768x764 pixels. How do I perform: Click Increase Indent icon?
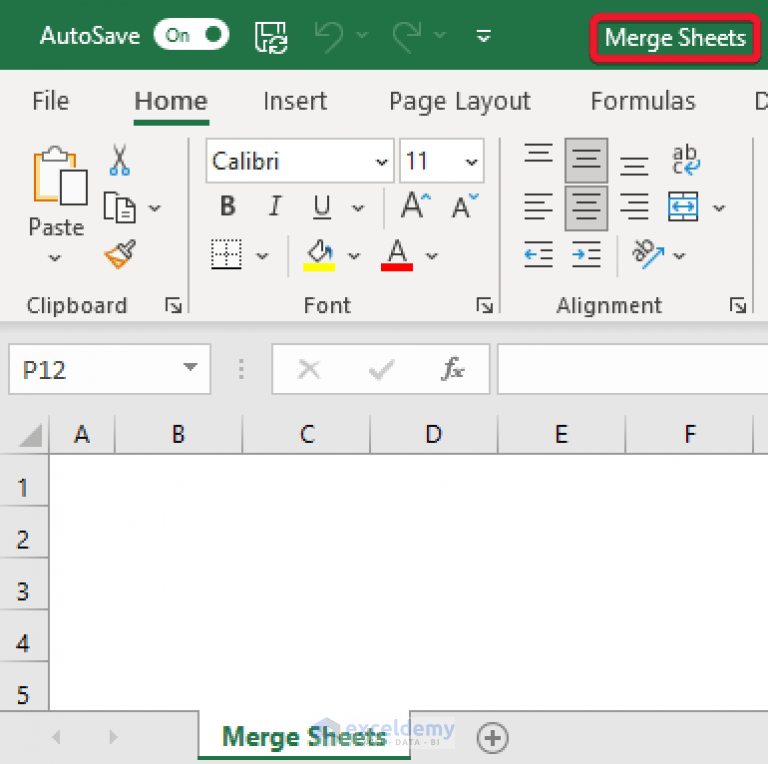[586, 254]
